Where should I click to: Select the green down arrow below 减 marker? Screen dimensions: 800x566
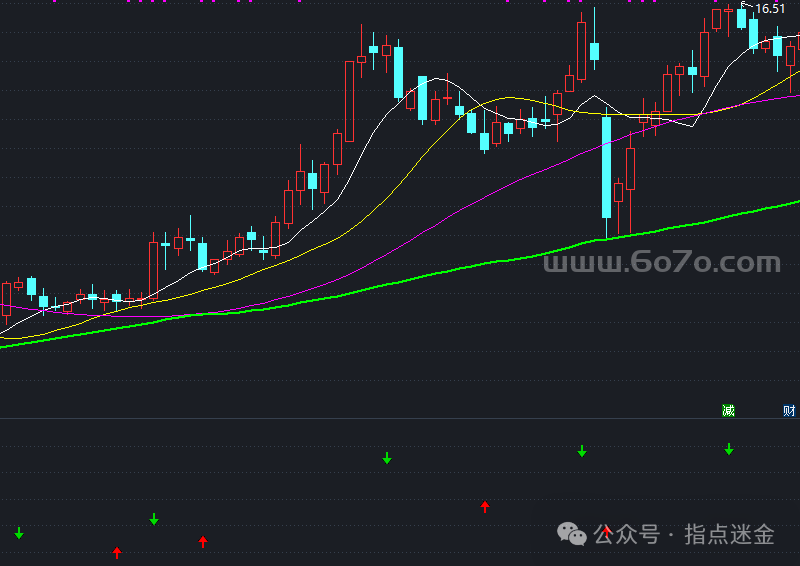tap(729, 449)
